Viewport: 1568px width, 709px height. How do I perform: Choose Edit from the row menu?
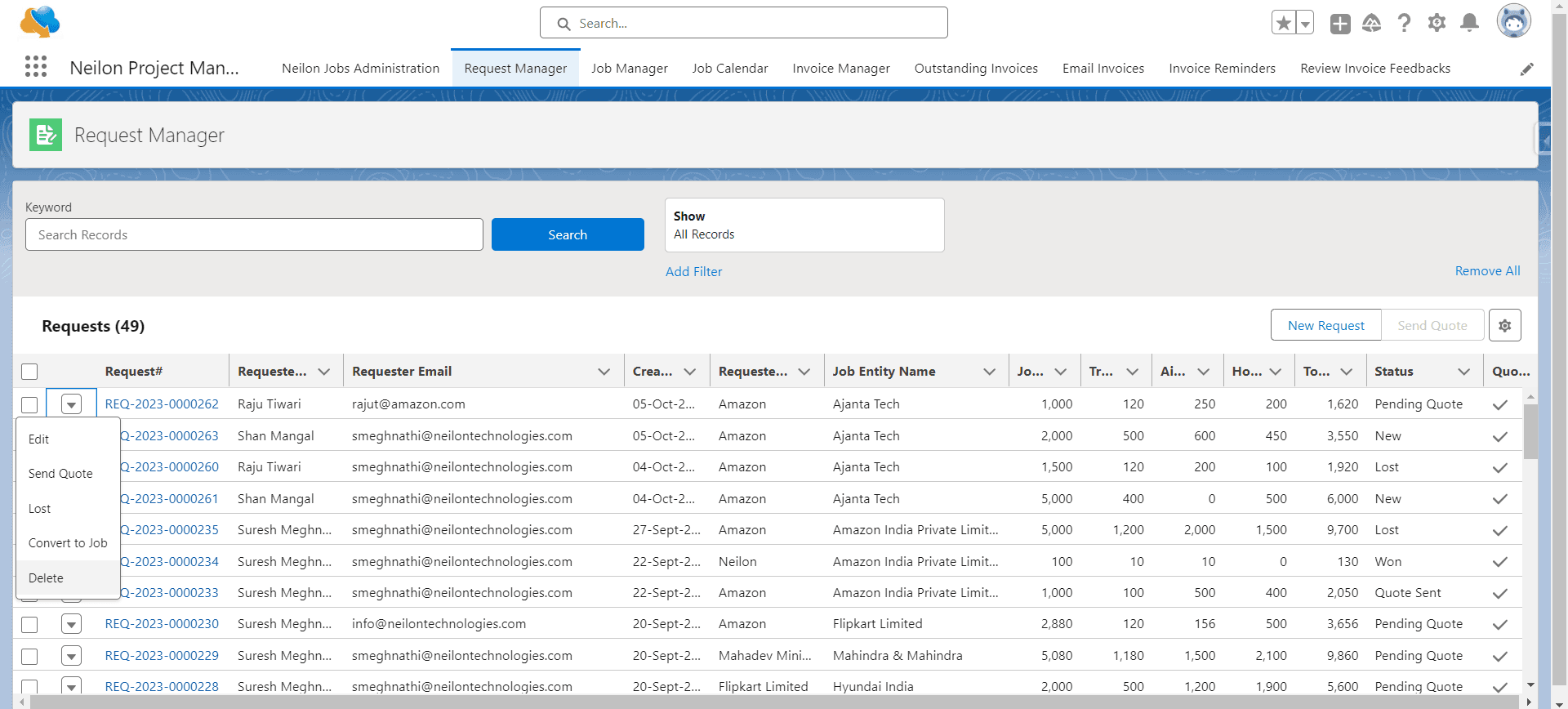(x=68, y=439)
